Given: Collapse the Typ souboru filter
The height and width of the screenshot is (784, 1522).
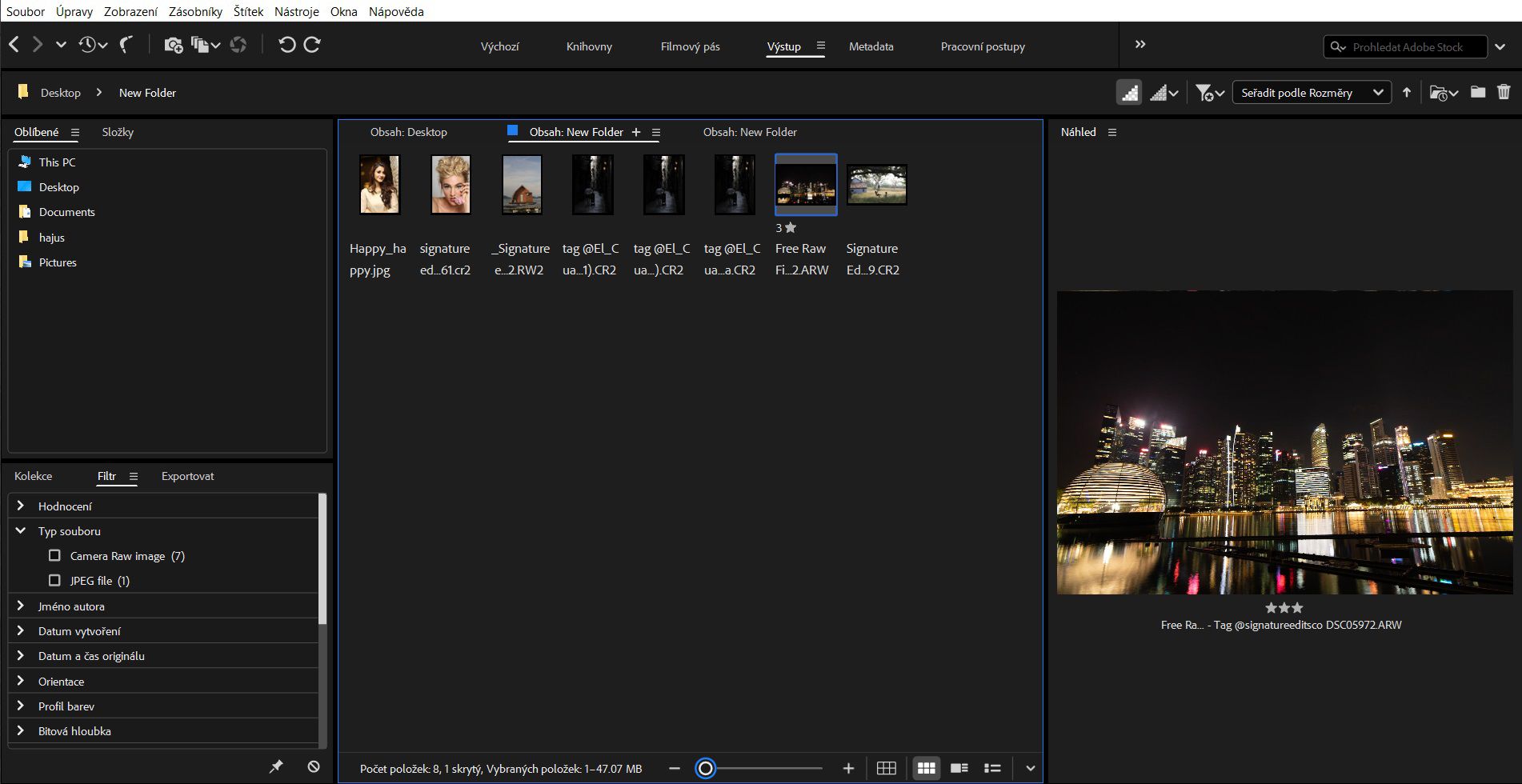Looking at the screenshot, I should pos(21,530).
